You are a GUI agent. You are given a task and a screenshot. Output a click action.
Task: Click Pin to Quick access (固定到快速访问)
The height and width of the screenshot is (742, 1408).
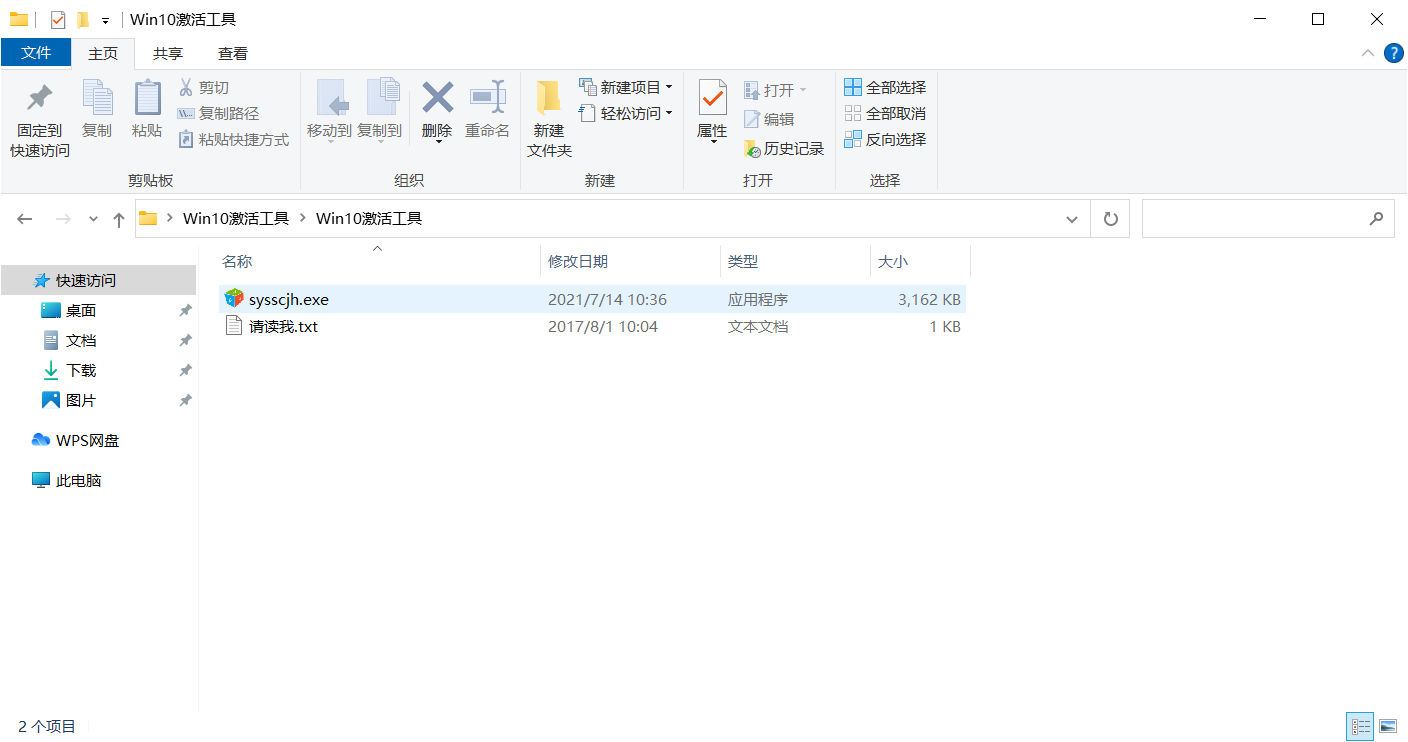click(40, 119)
